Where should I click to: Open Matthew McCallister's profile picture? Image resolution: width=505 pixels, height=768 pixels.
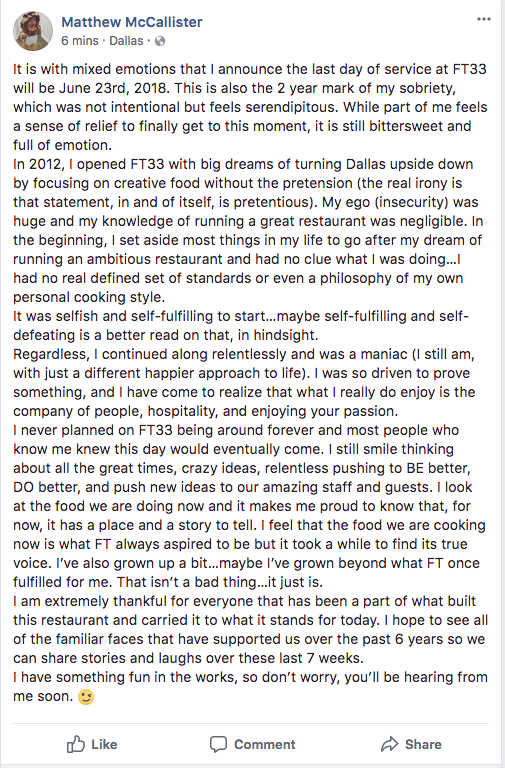33,31
